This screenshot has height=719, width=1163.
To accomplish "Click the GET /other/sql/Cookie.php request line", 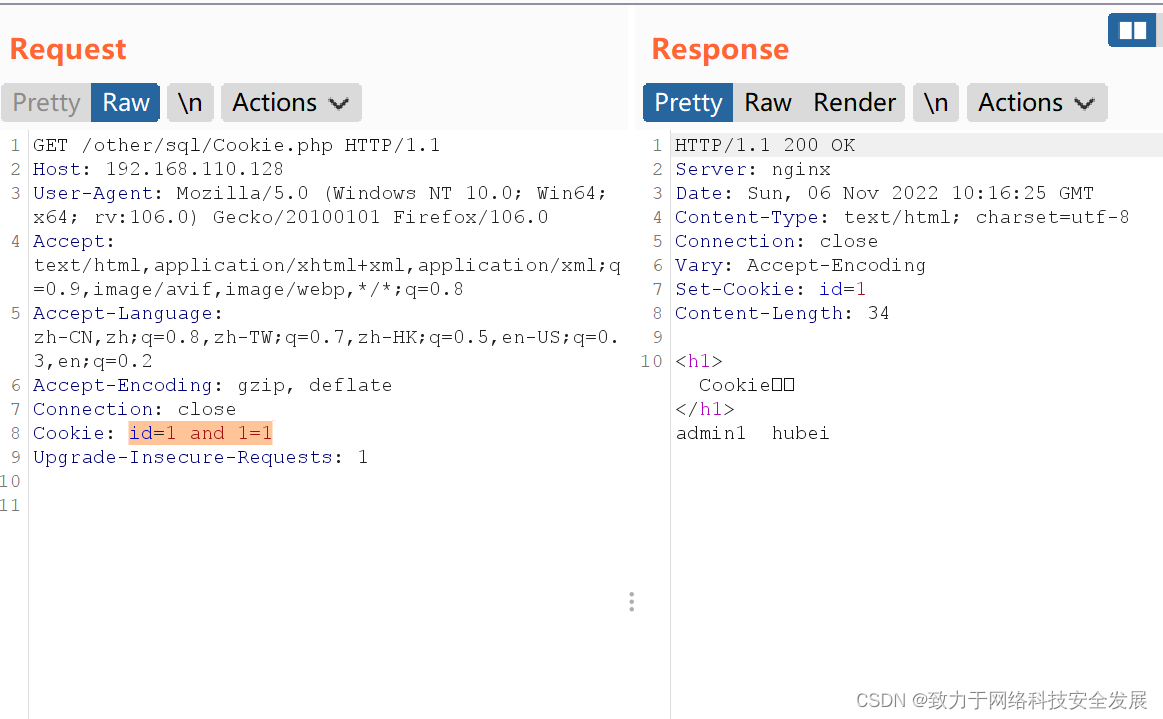I will 237,145.
